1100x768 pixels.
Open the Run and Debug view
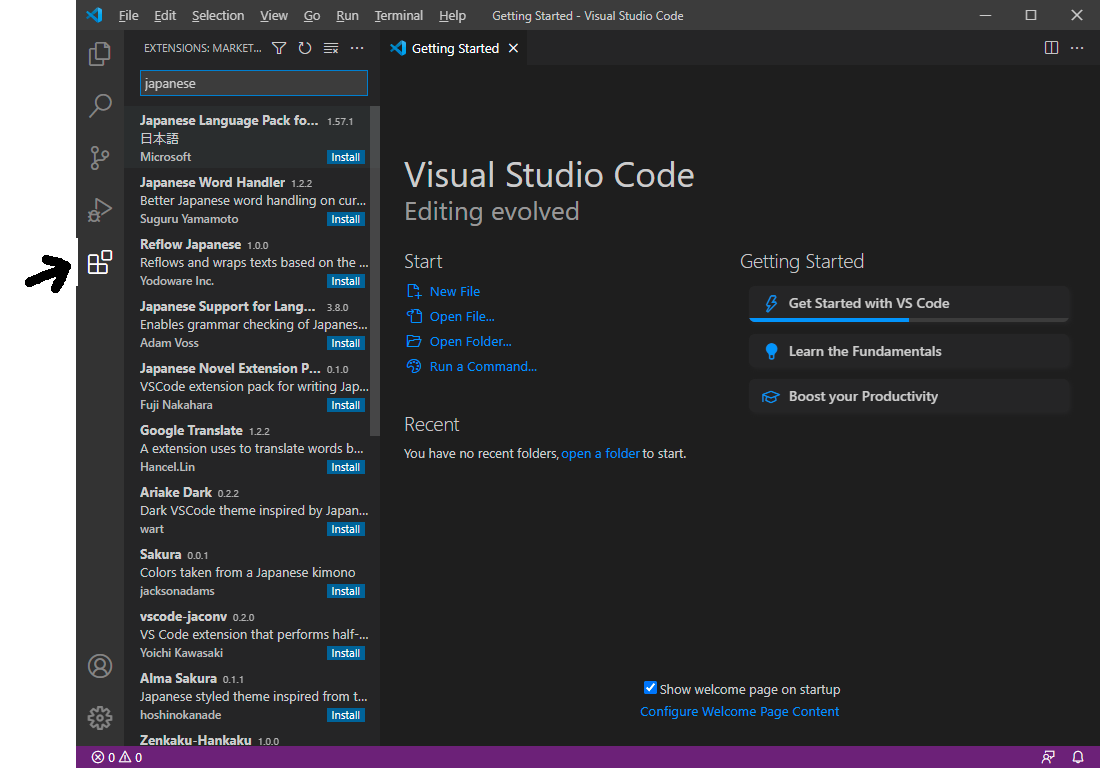100,210
